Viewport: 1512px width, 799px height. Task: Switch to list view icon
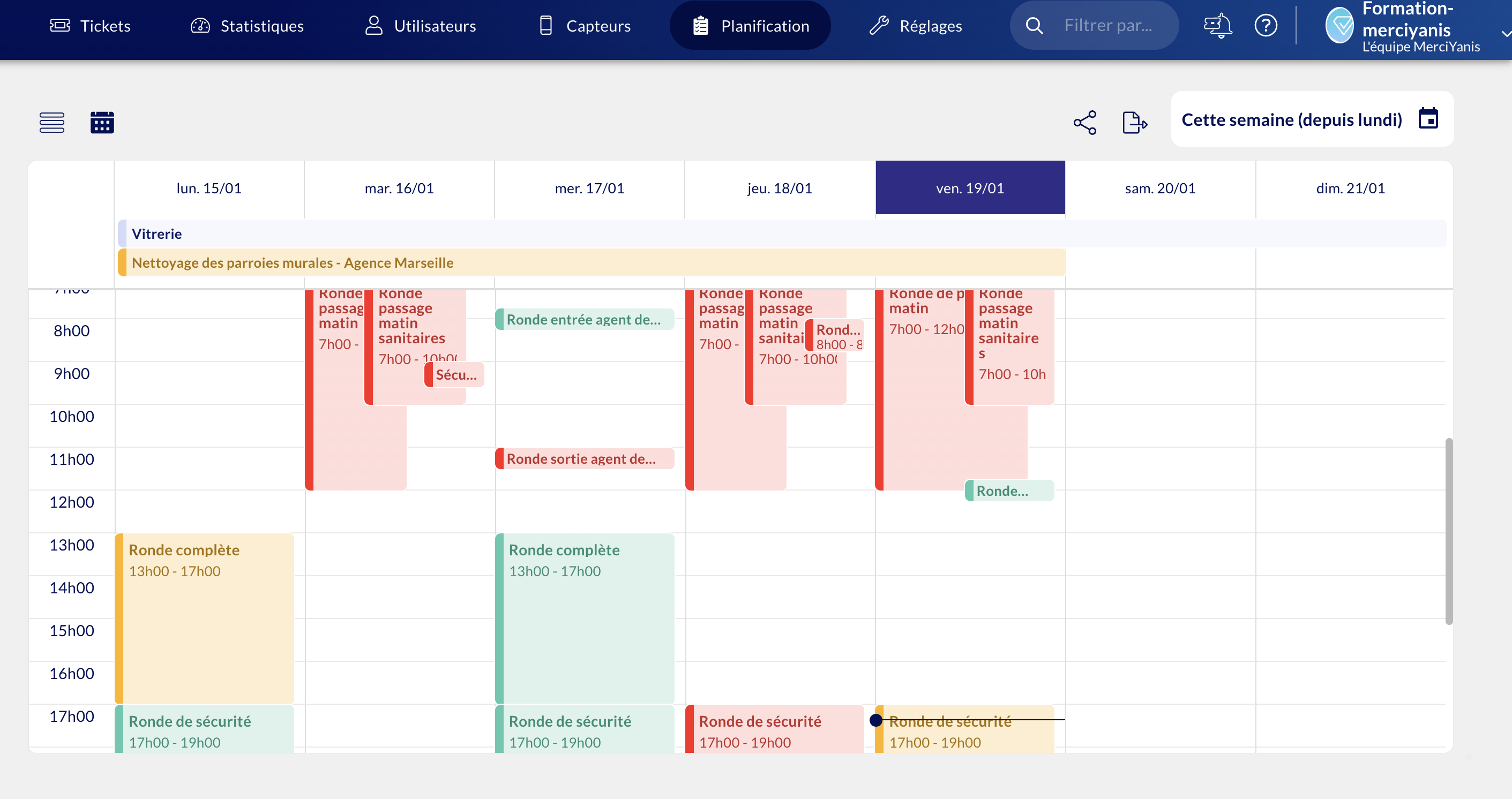point(51,122)
